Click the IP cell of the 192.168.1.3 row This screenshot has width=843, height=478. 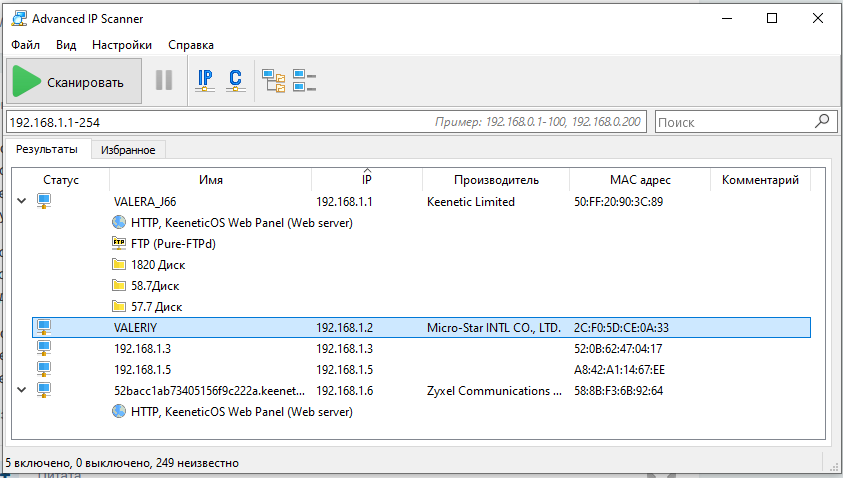coord(344,348)
